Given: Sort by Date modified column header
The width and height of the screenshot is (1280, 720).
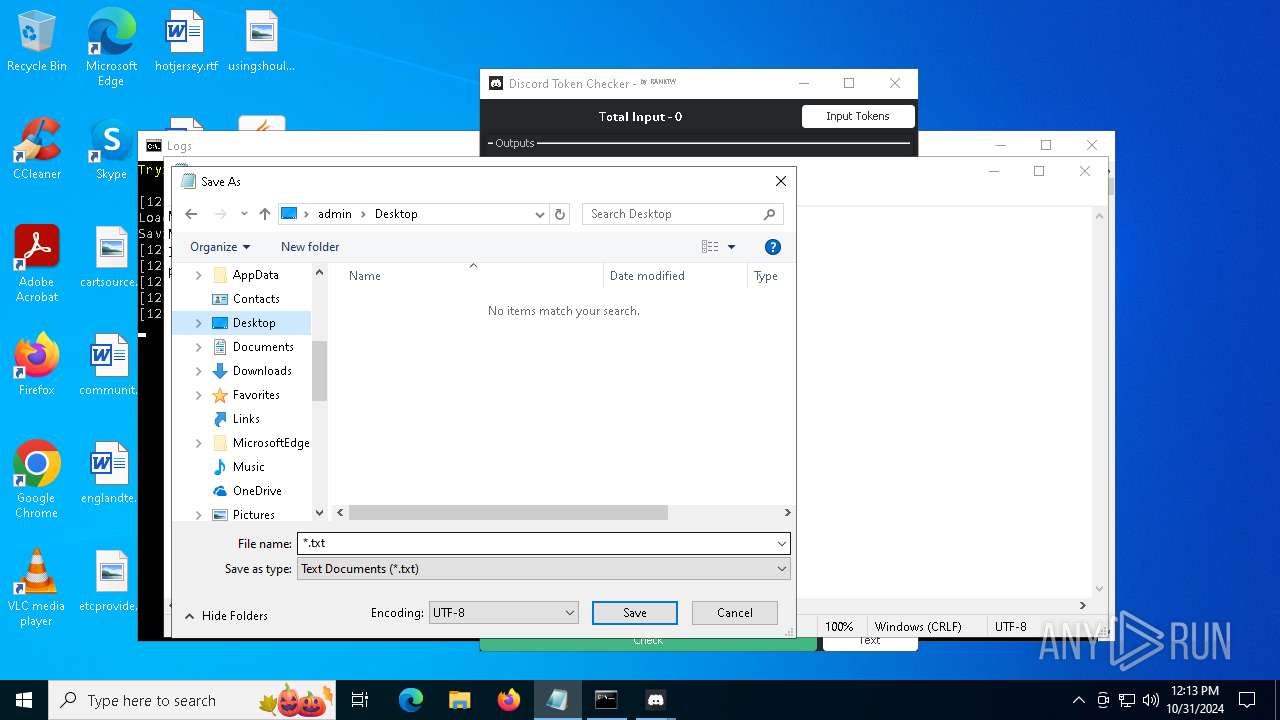Looking at the screenshot, I should (675, 276).
